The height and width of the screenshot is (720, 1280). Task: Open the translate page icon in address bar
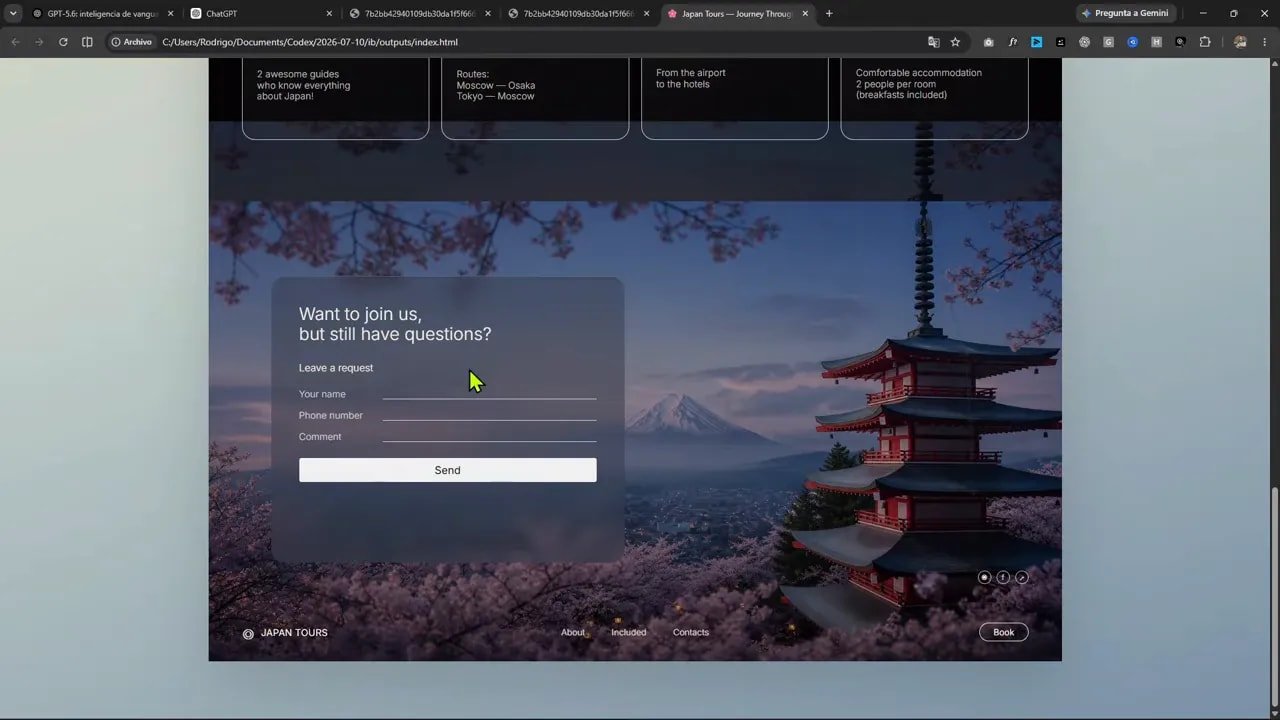point(933,42)
